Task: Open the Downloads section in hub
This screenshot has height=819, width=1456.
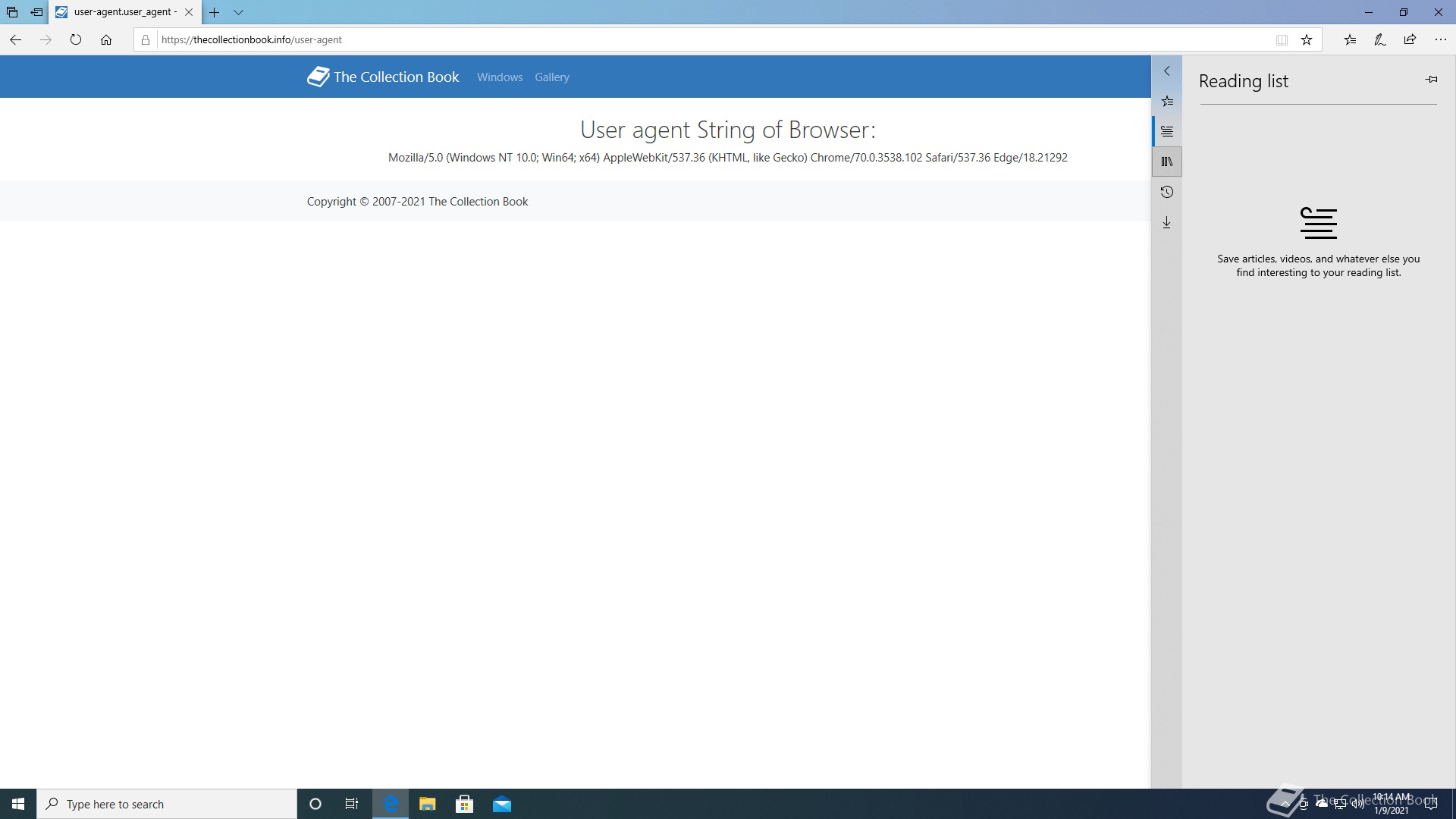Action: click(x=1167, y=222)
